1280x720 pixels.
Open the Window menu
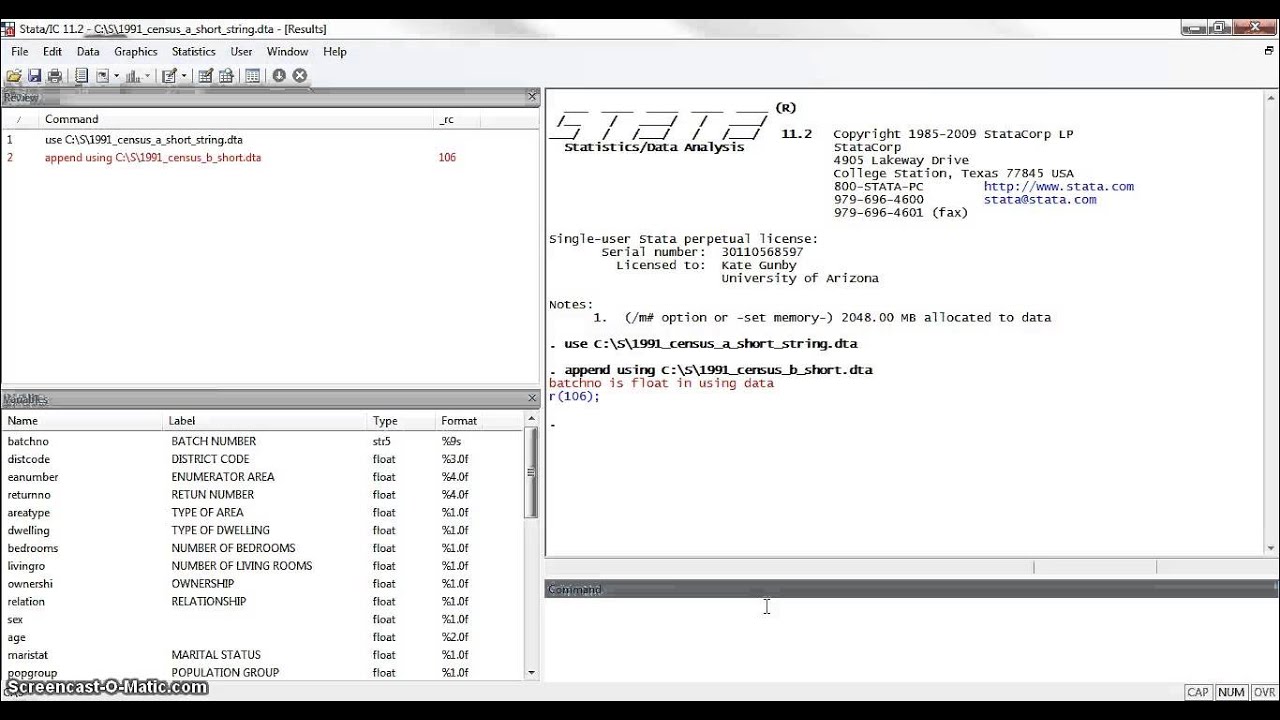pos(287,52)
